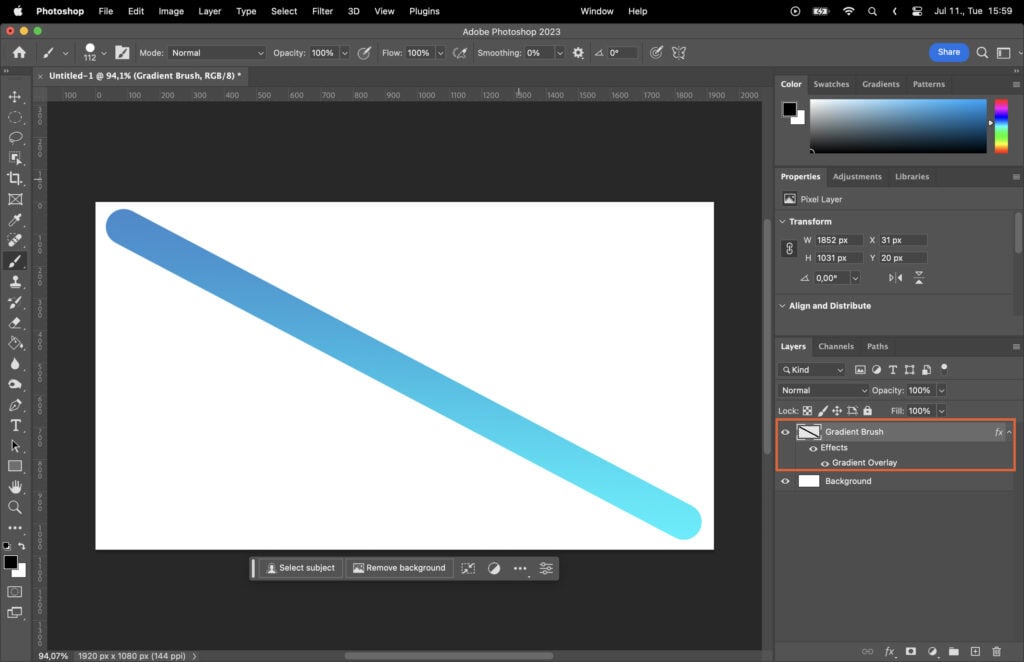Select the Crop tool

15,179
